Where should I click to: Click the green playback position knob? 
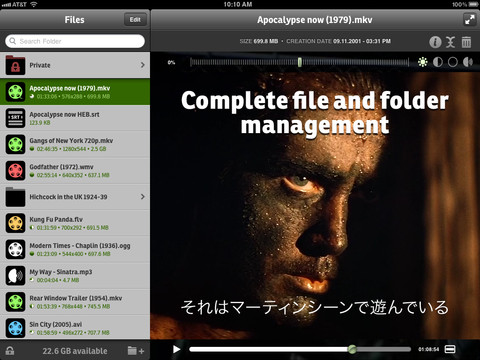[x=352, y=349]
